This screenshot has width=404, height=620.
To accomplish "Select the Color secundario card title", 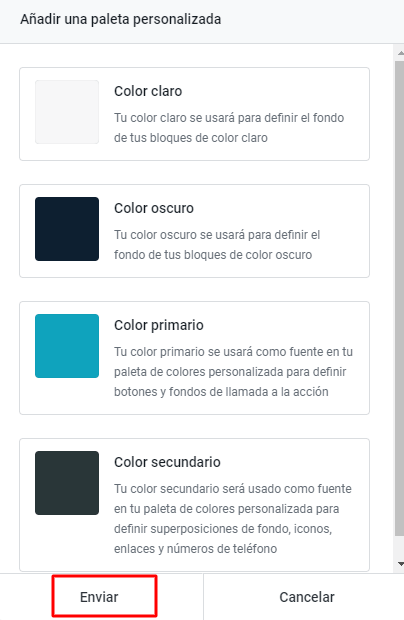I will click(x=167, y=462).
